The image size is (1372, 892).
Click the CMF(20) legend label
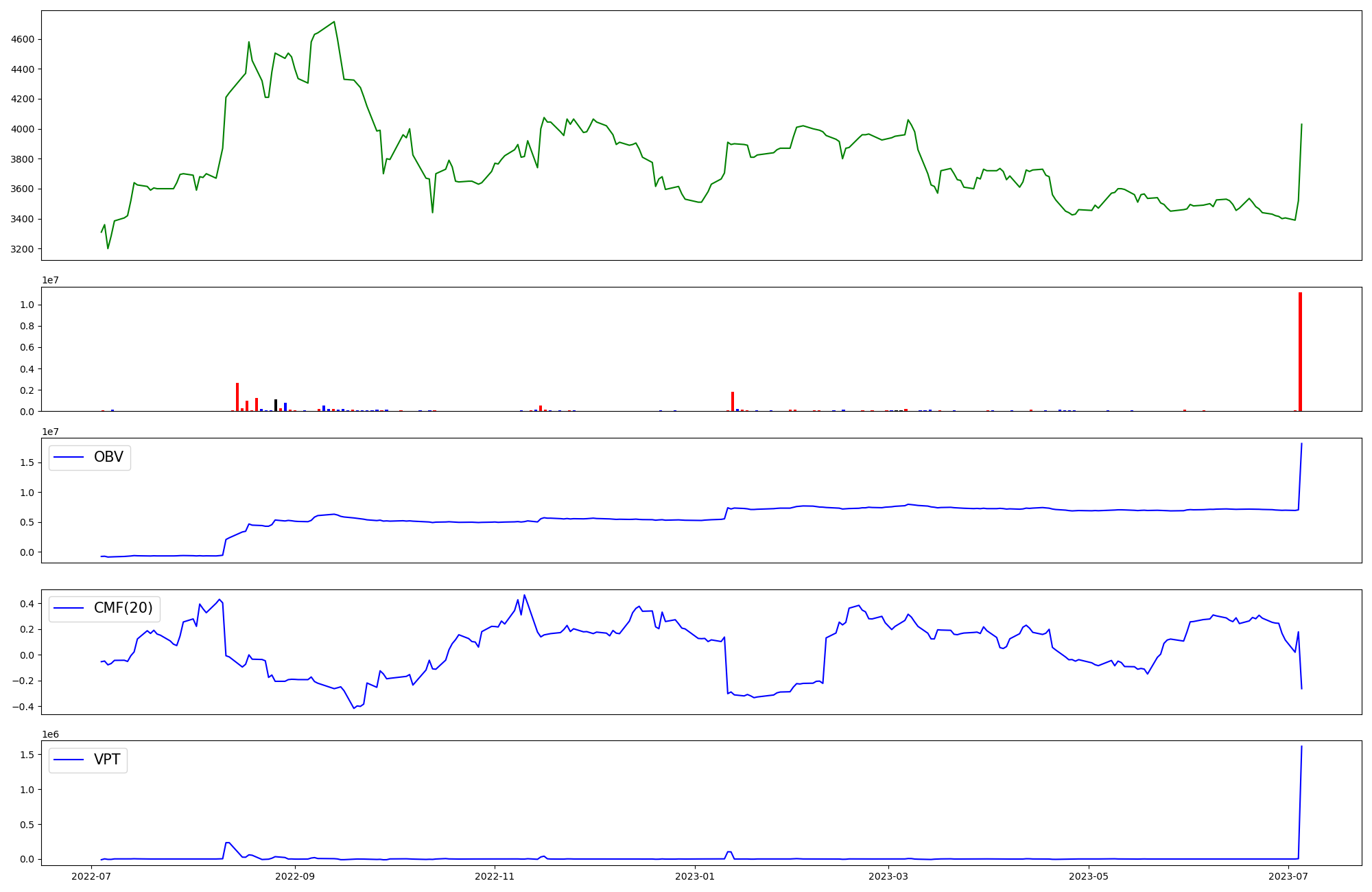pyautogui.click(x=123, y=609)
